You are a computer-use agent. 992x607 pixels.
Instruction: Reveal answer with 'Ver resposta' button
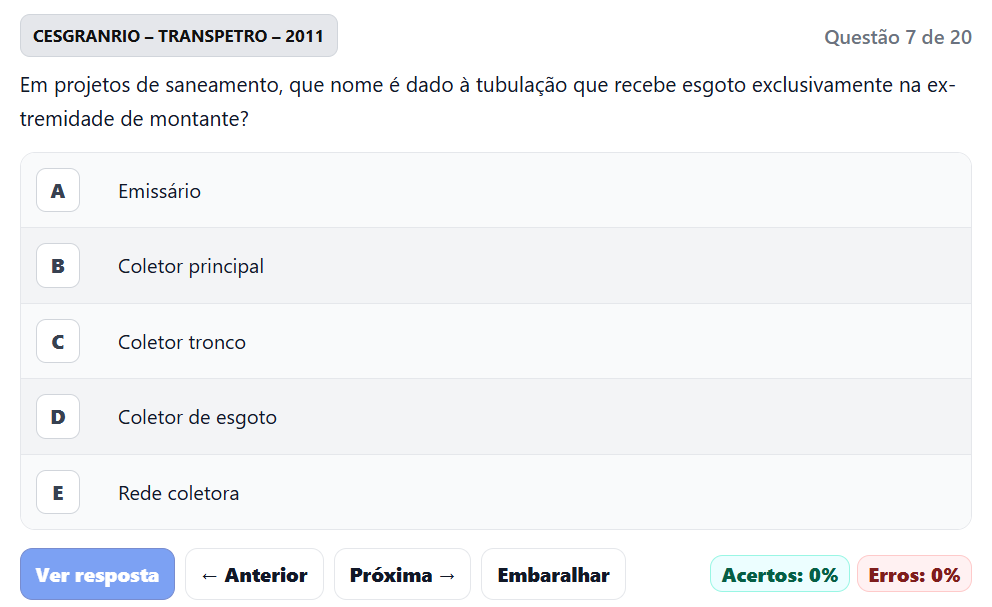tap(97, 575)
